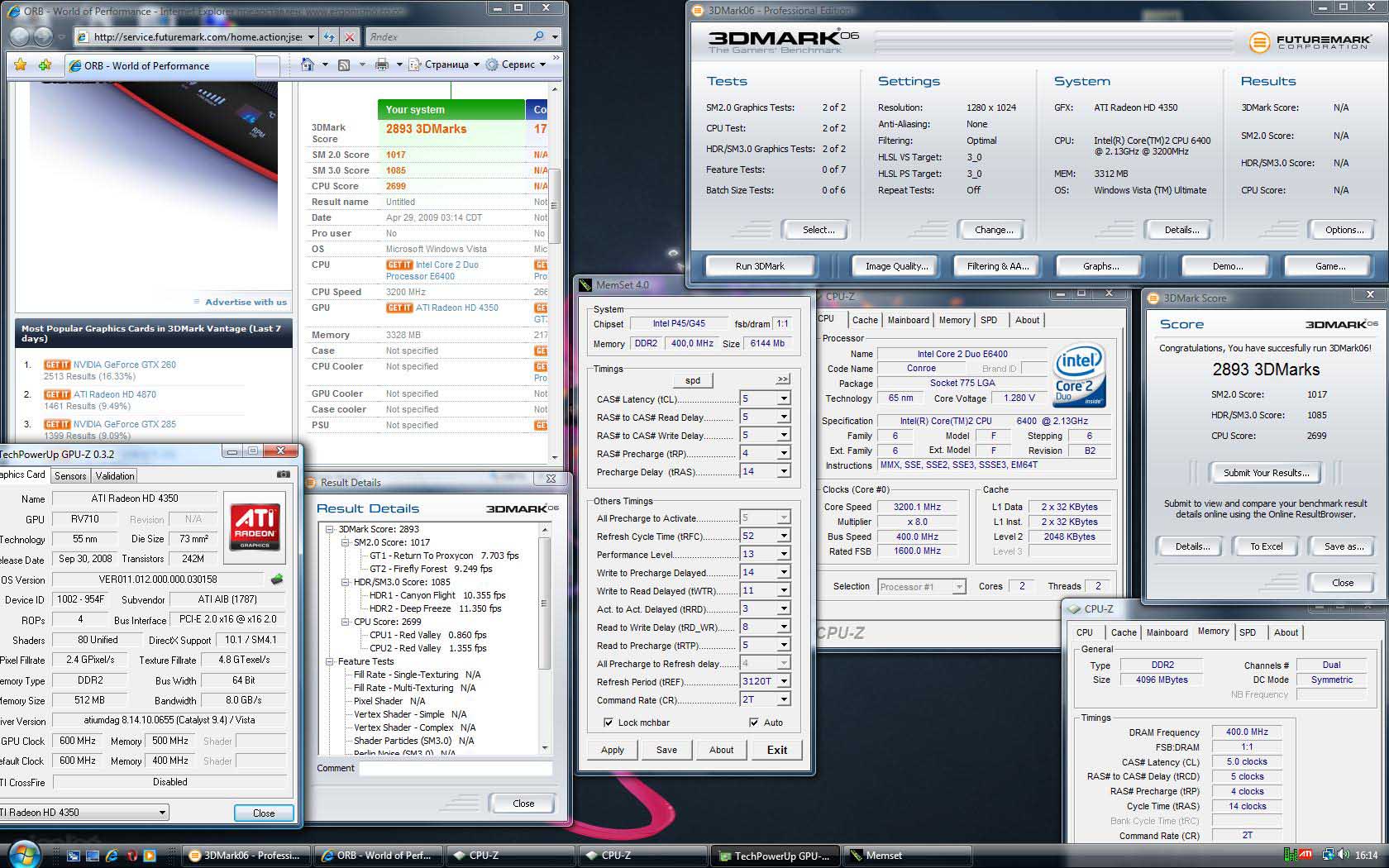
Task: Switch to the TechPowerUp GPU-Z taskbar button
Action: point(775,856)
